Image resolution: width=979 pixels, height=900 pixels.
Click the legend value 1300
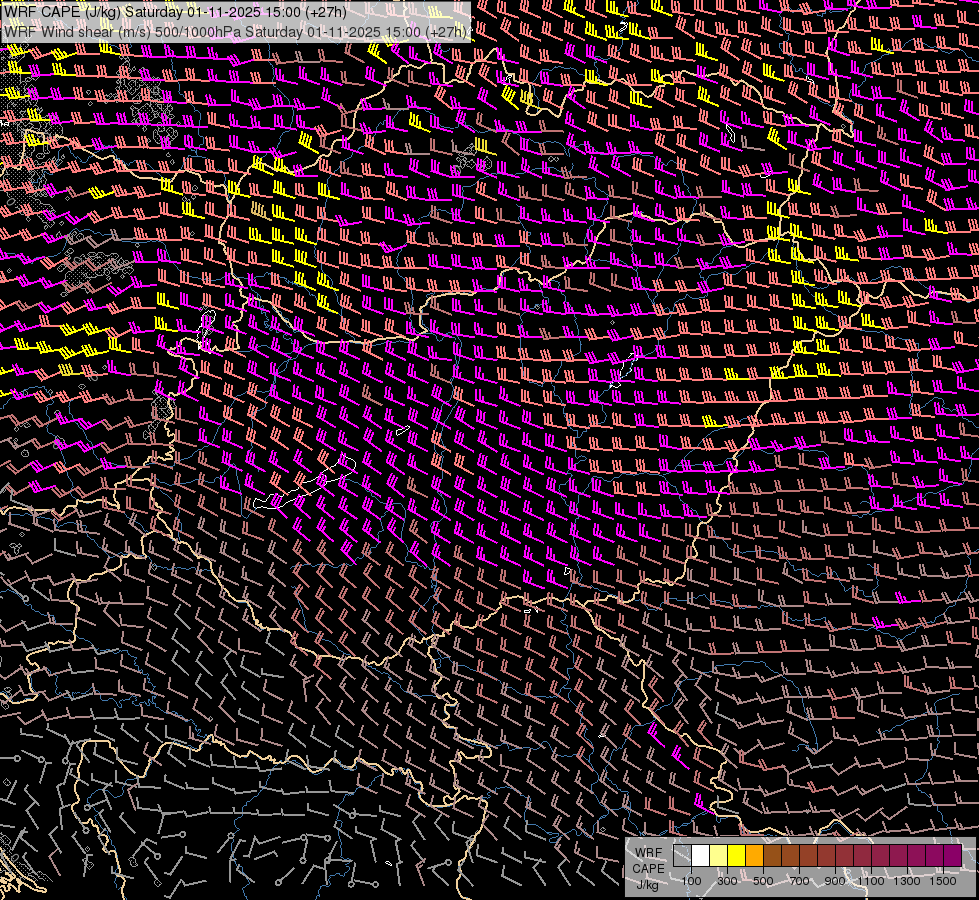click(907, 881)
